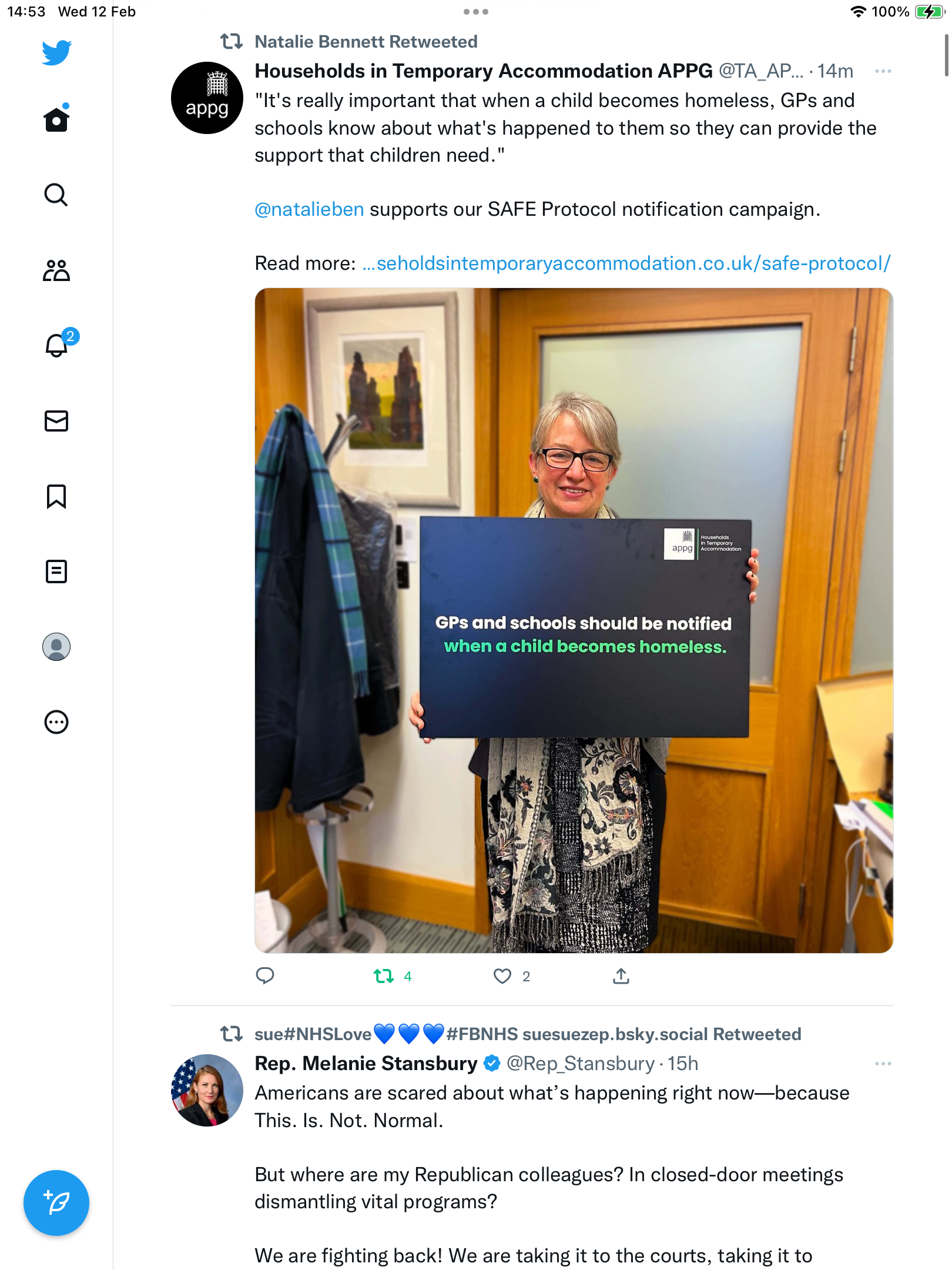The height and width of the screenshot is (1270, 952).
Task: Open the photo of woman holding sign
Action: (574, 620)
